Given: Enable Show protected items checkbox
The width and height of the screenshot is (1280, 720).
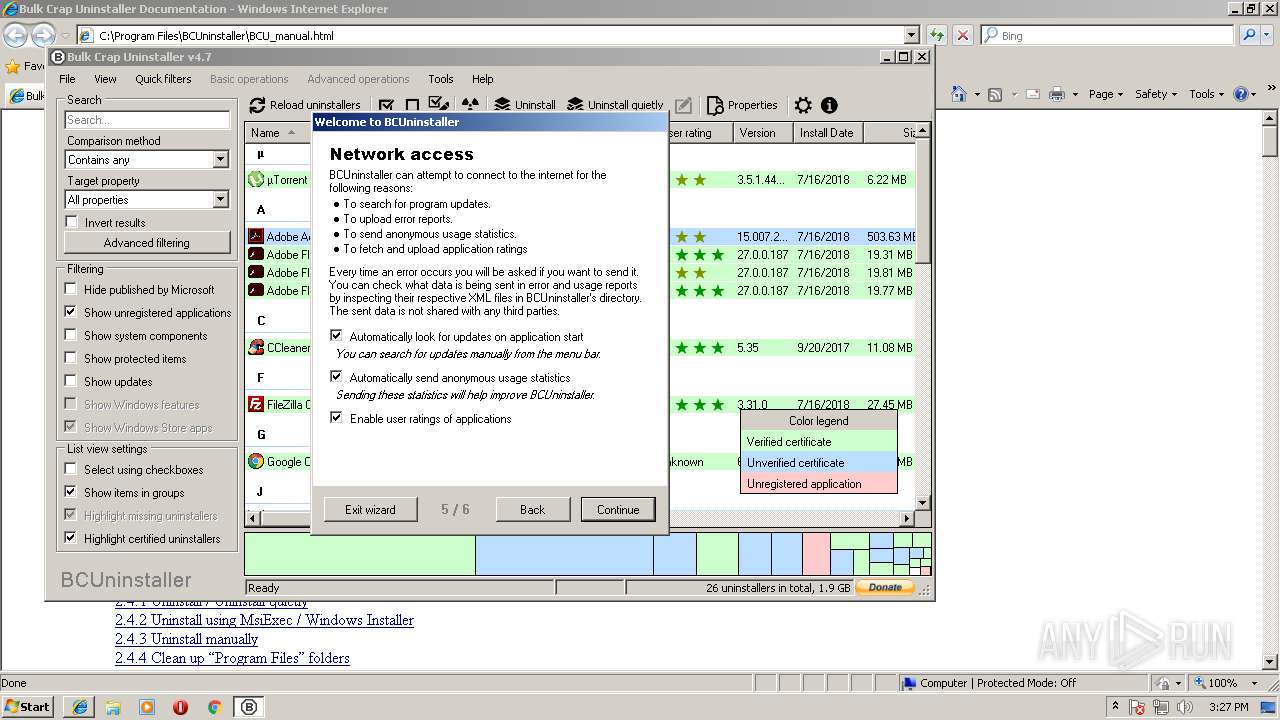Looking at the screenshot, I should tap(71, 358).
